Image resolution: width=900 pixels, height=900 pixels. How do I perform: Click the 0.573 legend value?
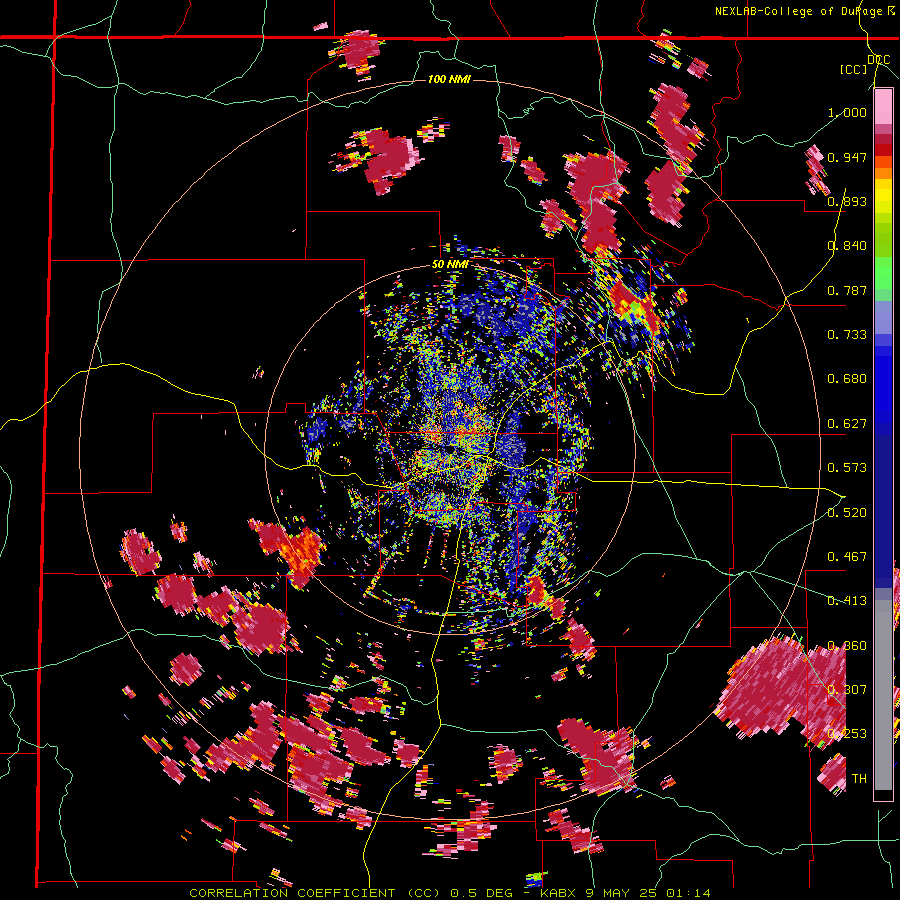point(847,468)
